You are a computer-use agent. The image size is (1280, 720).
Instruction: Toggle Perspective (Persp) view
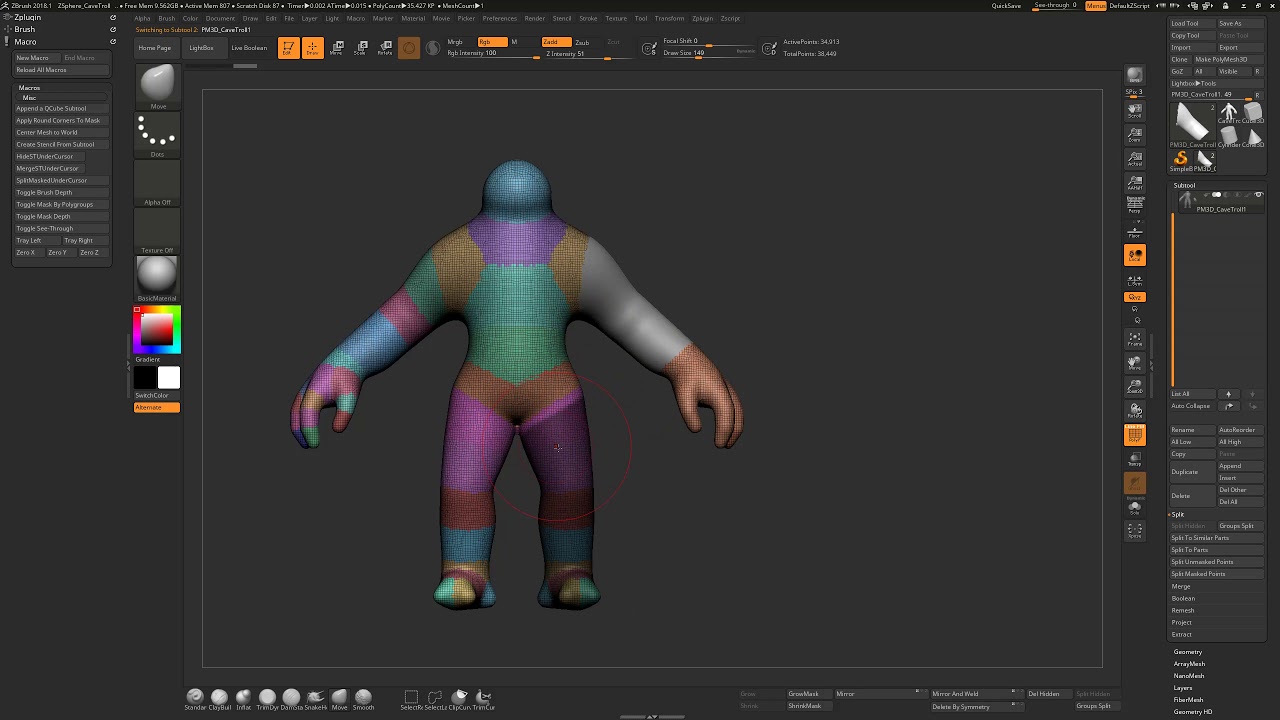coord(1134,205)
